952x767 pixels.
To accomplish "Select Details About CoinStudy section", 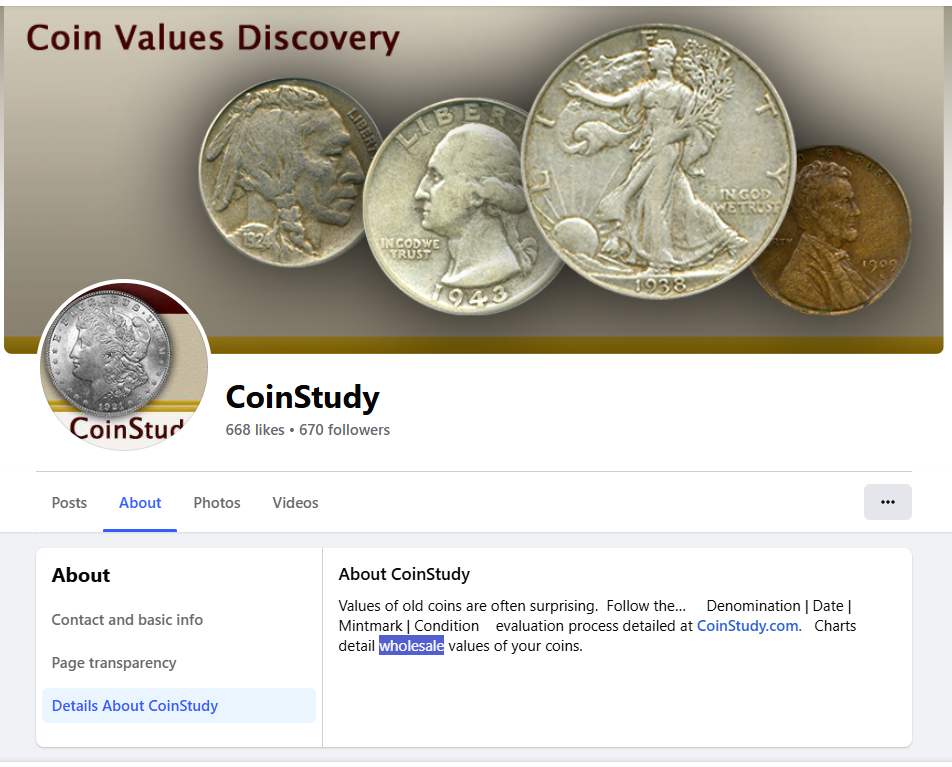I will click(178, 705).
